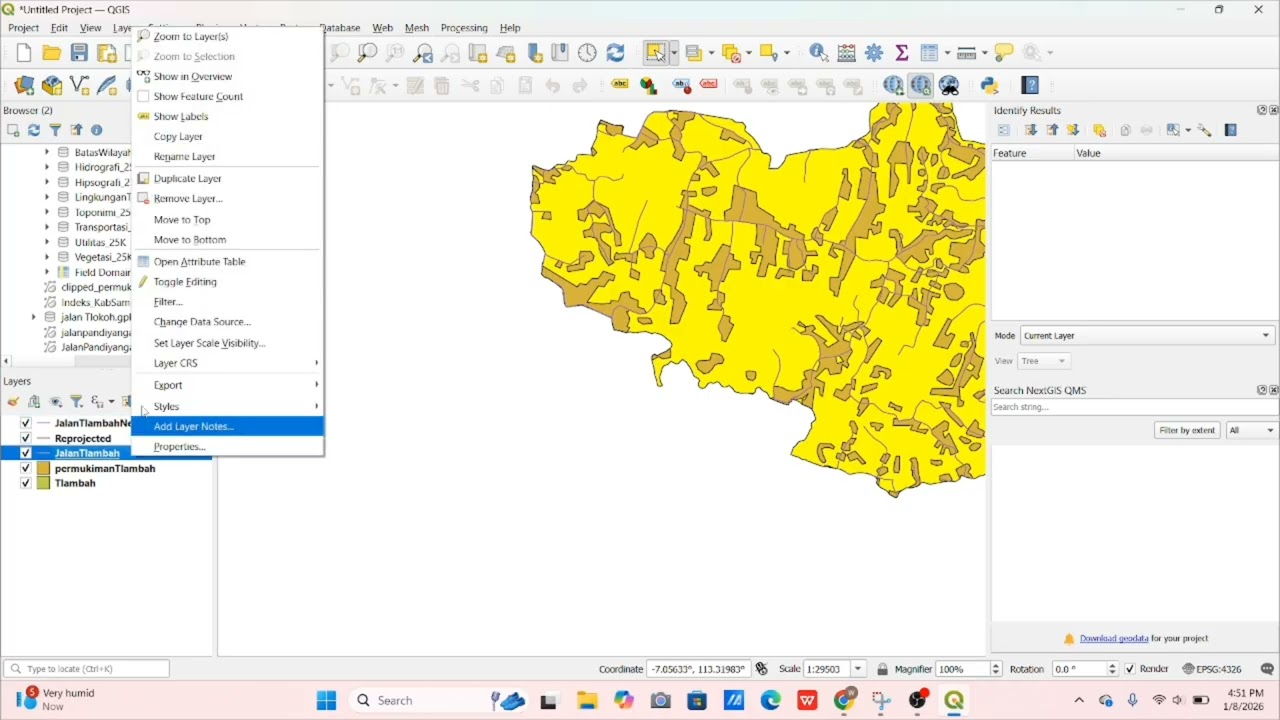The width and height of the screenshot is (1280, 720).
Task: Open the Python Console icon
Action: click(990, 86)
